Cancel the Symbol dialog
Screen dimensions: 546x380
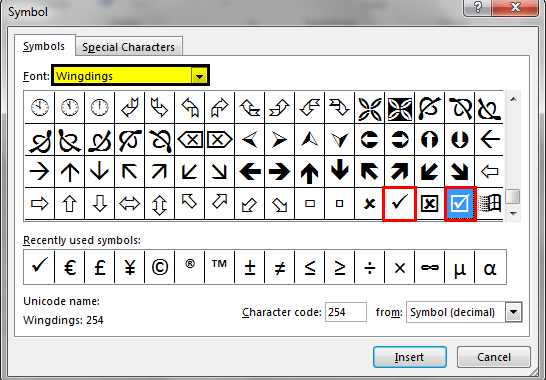coord(494,357)
